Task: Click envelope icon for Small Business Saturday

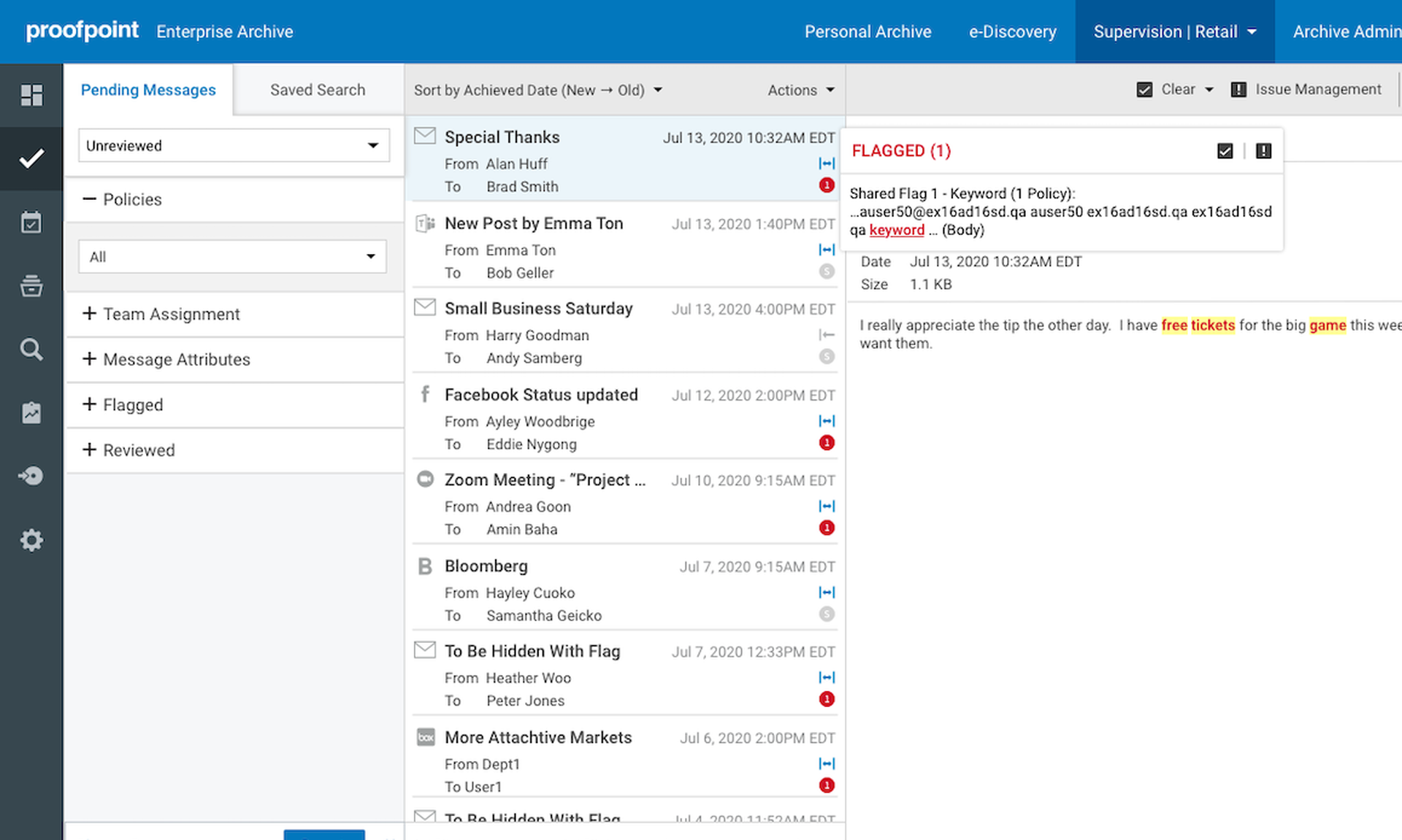Action: [x=425, y=307]
